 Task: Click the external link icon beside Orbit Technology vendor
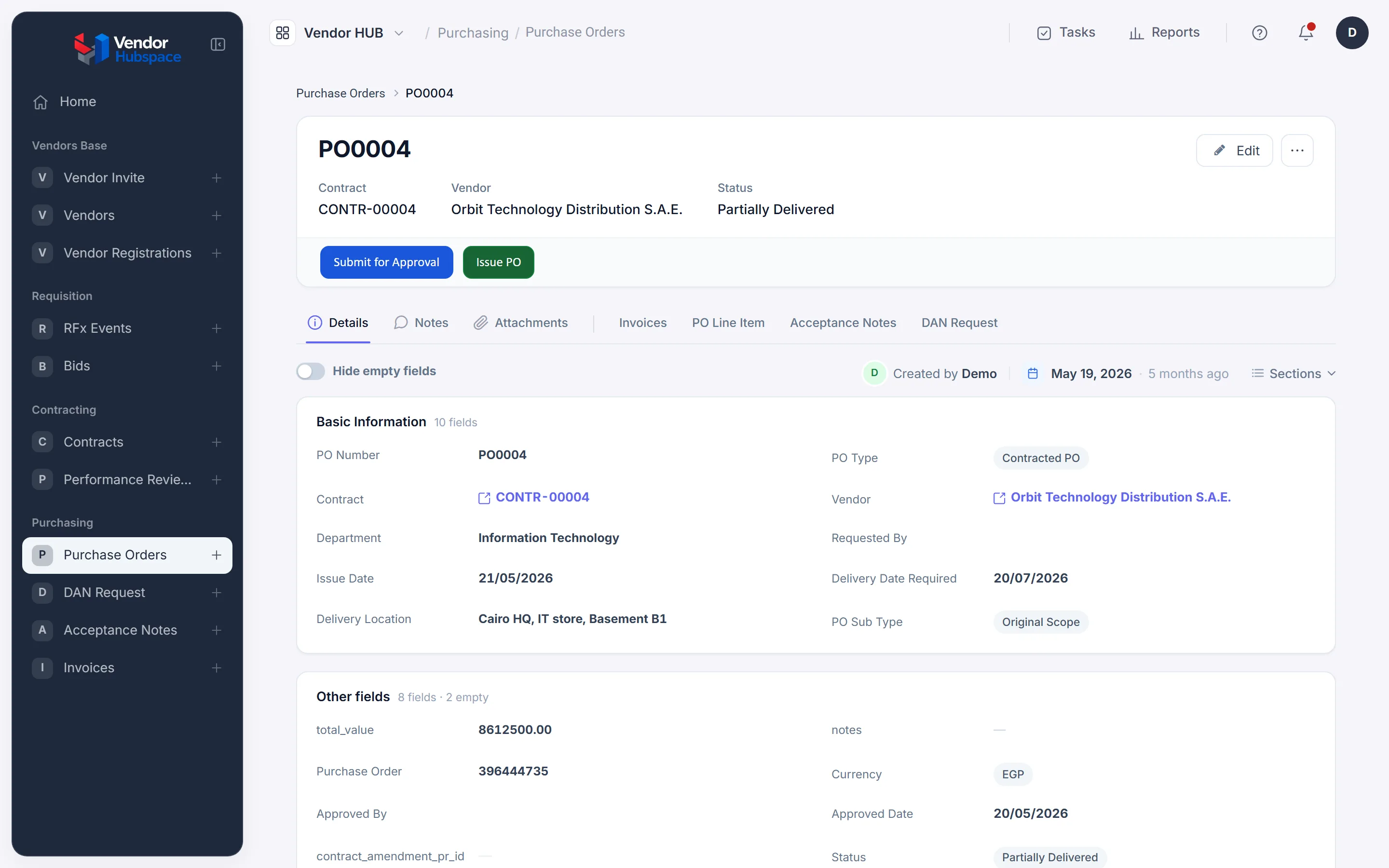(x=999, y=498)
